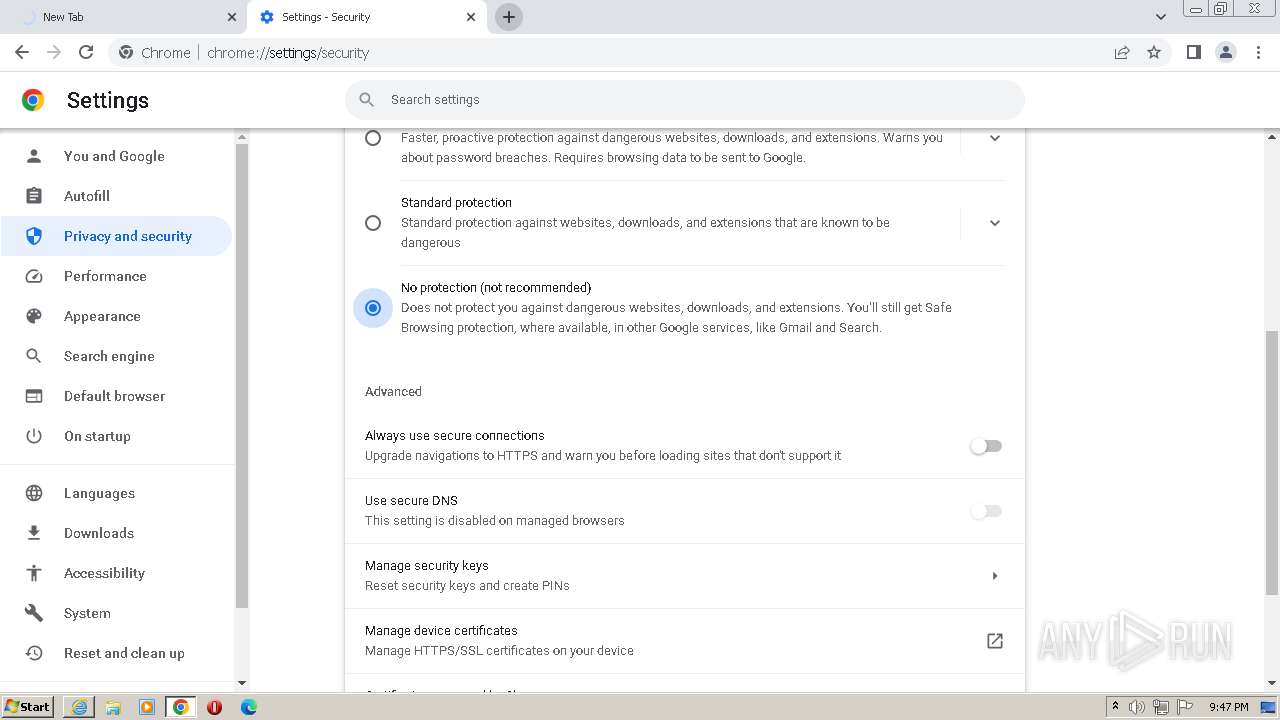
Task: Click the You and Google person icon
Action: [x=34, y=156]
